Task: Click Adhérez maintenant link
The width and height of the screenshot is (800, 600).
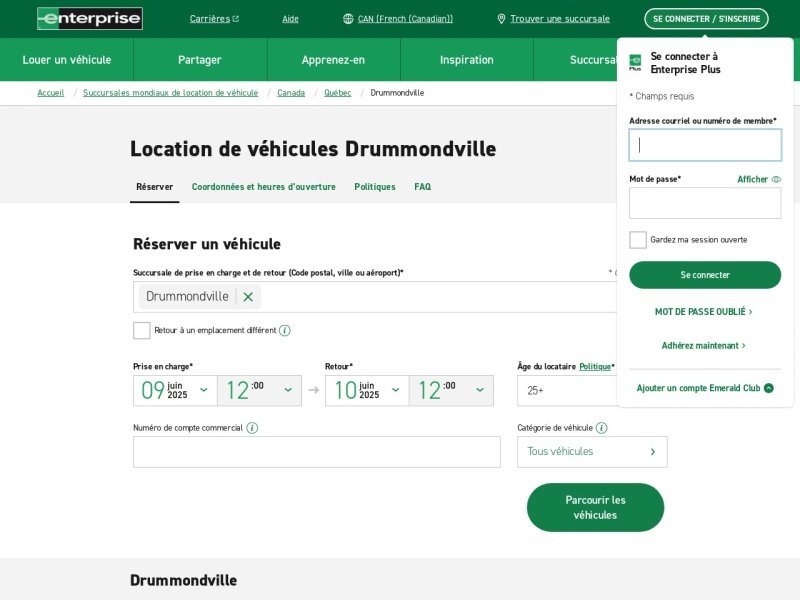Action: pyautogui.click(x=704, y=346)
